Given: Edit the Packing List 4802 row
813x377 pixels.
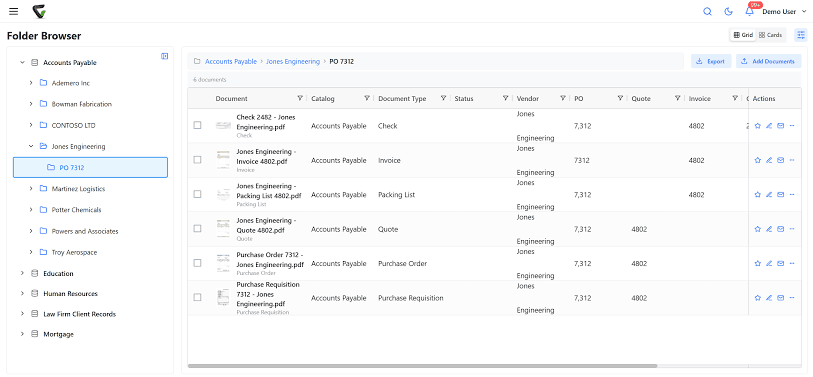Looking at the screenshot, I should [x=769, y=194].
